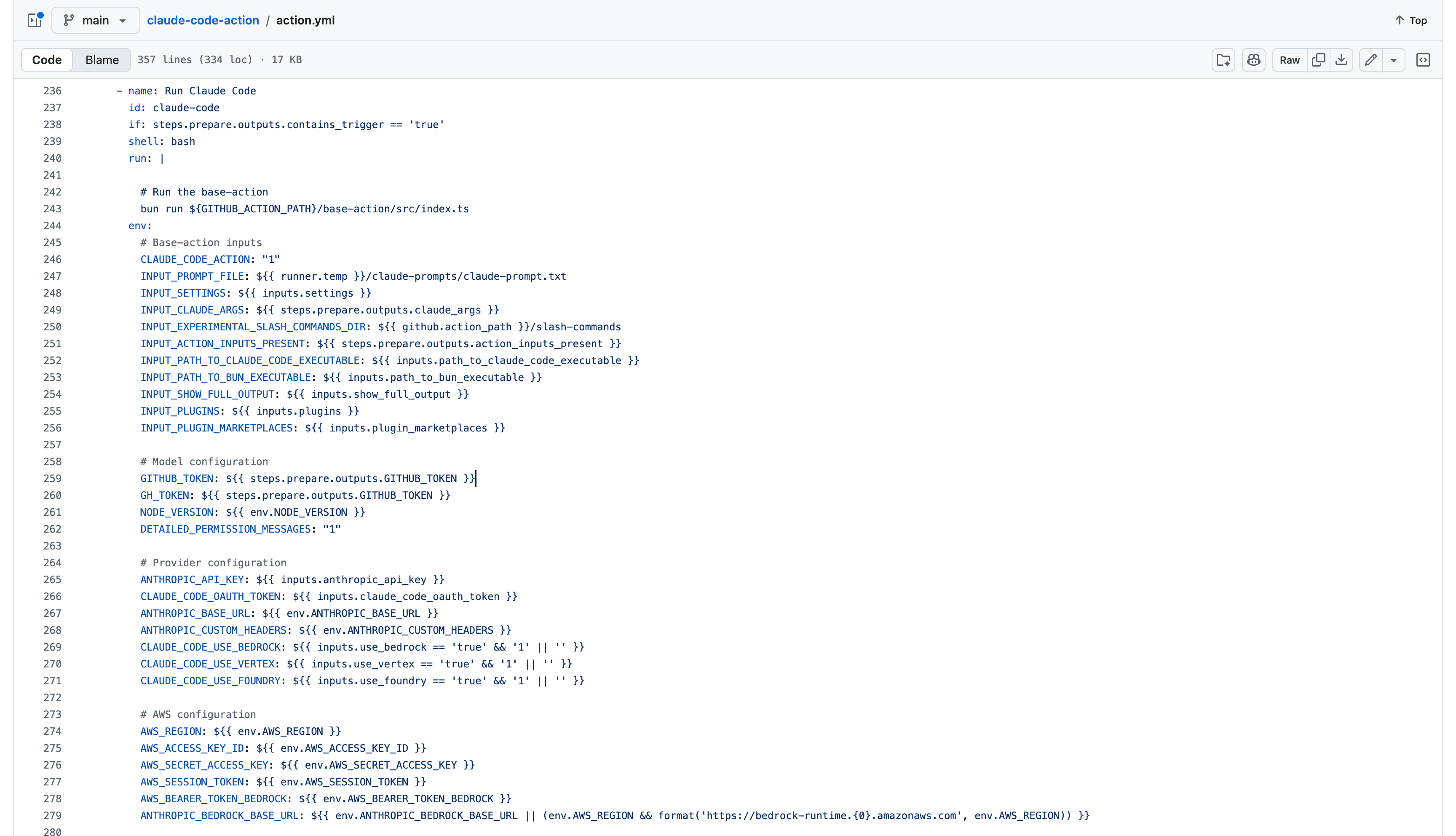The width and height of the screenshot is (1456, 836).
Task: Jump to Top of the file
Action: click(1410, 20)
